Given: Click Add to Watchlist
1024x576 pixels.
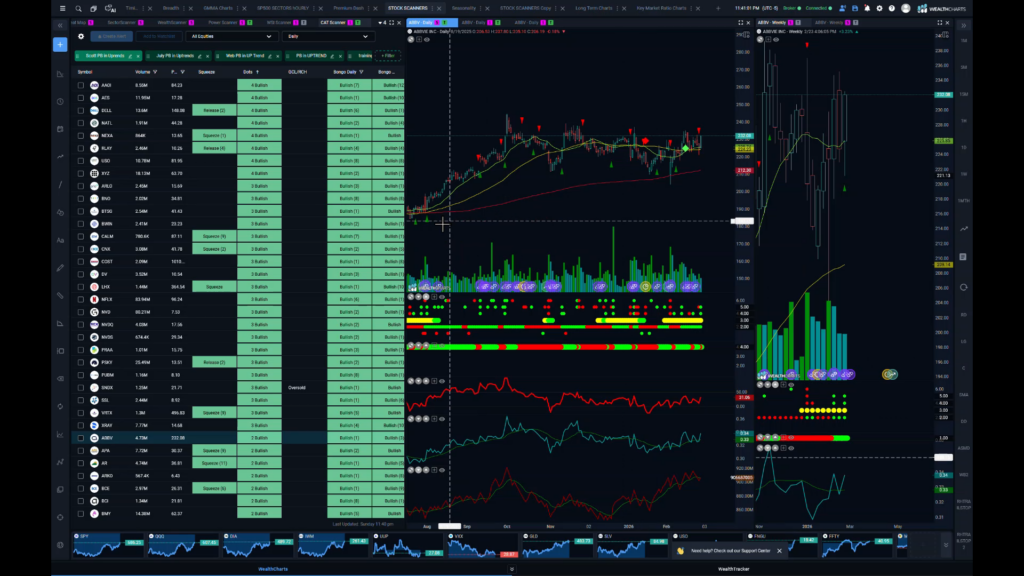Looking at the screenshot, I should tap(161, 36).
